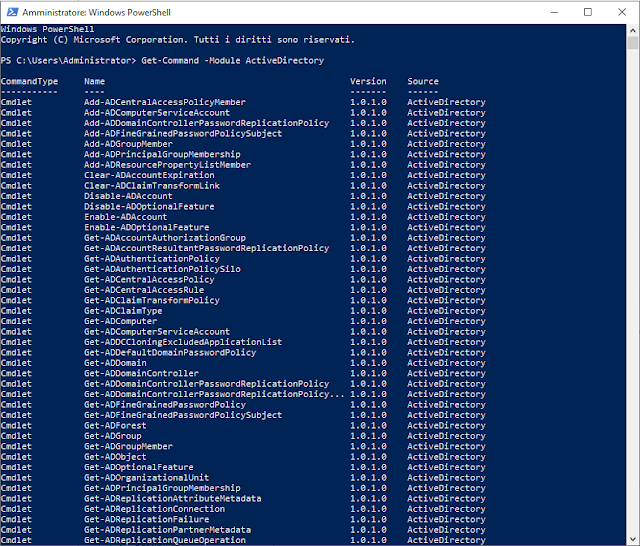Click the window title text 'Amministratore: Windows PowerShell'
640x546 pixels.
96,13
